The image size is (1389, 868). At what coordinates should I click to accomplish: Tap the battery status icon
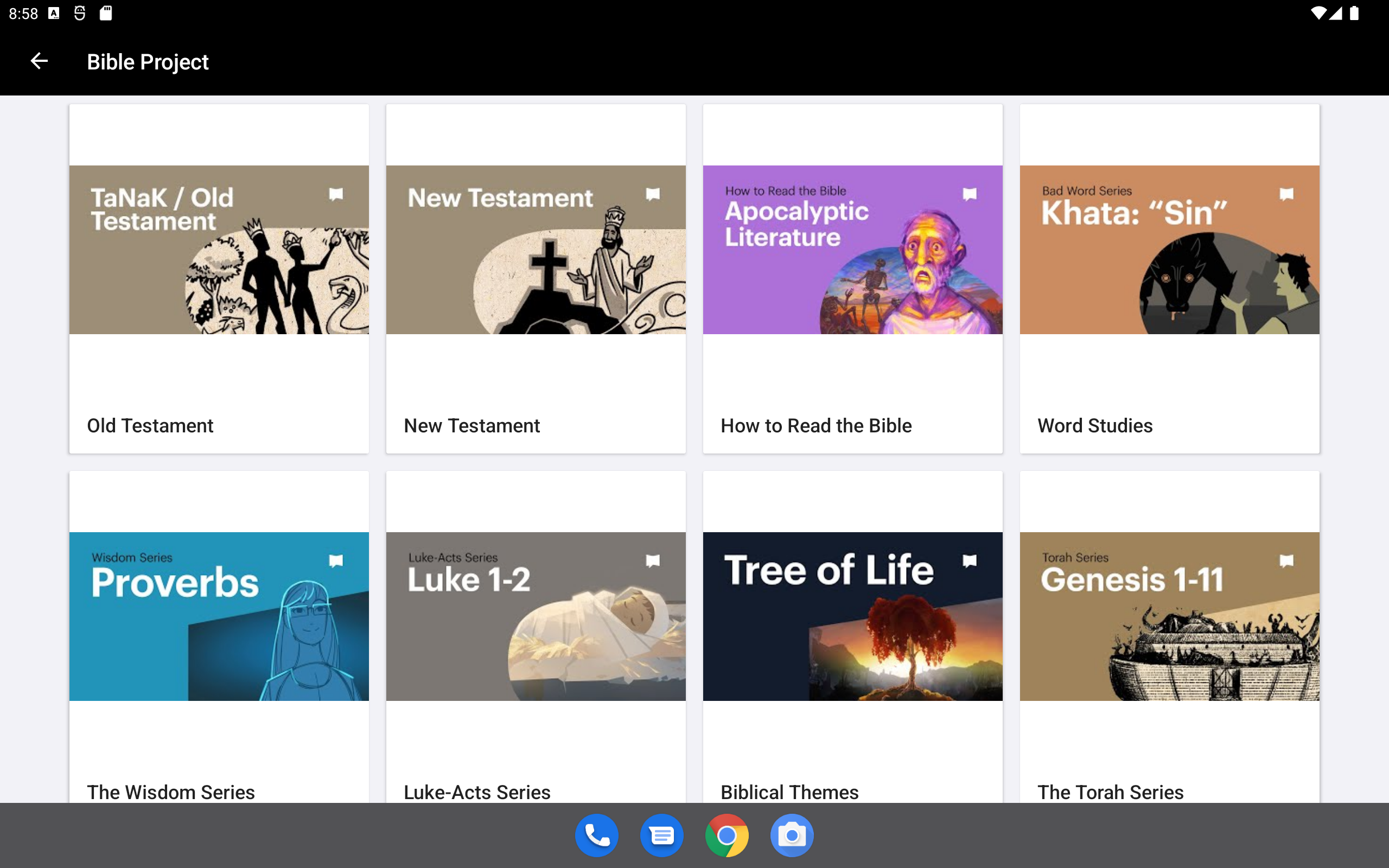(x=1354, y=13)
